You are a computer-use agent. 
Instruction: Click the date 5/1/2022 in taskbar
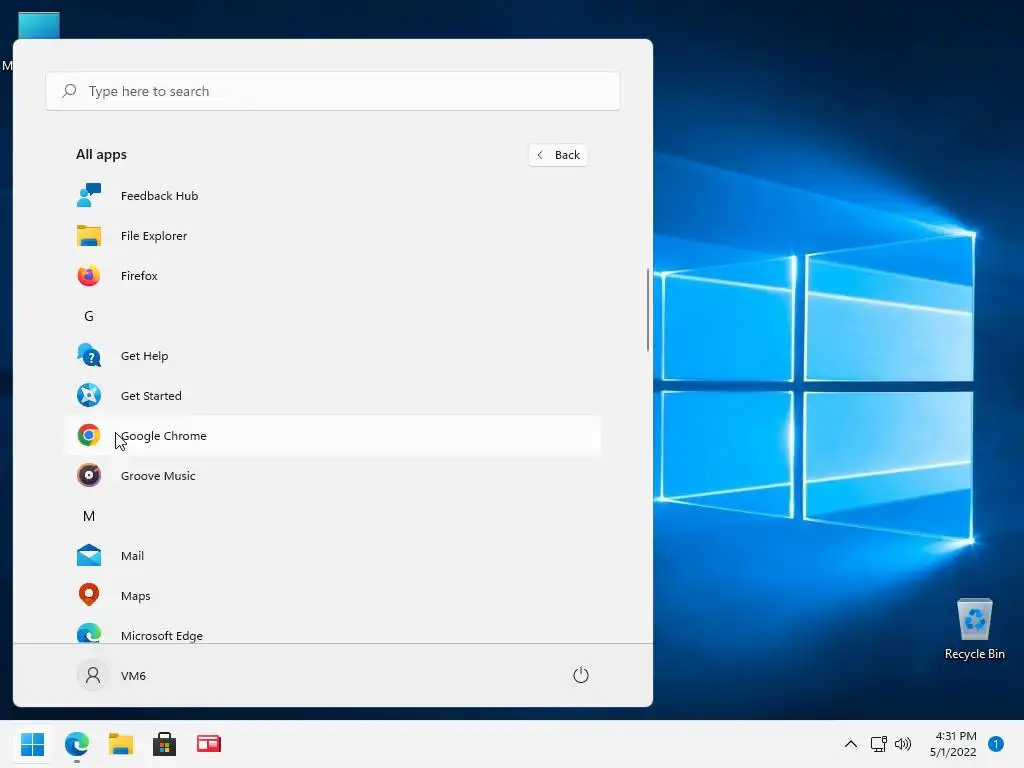953,752
